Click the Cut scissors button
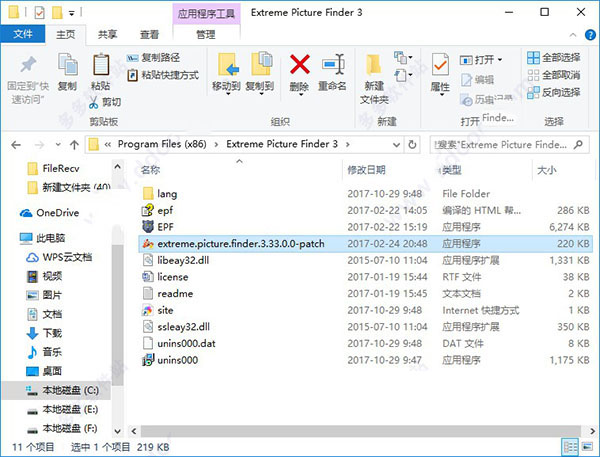The width and height of the screenshot is (600, 457). point(105,102)
